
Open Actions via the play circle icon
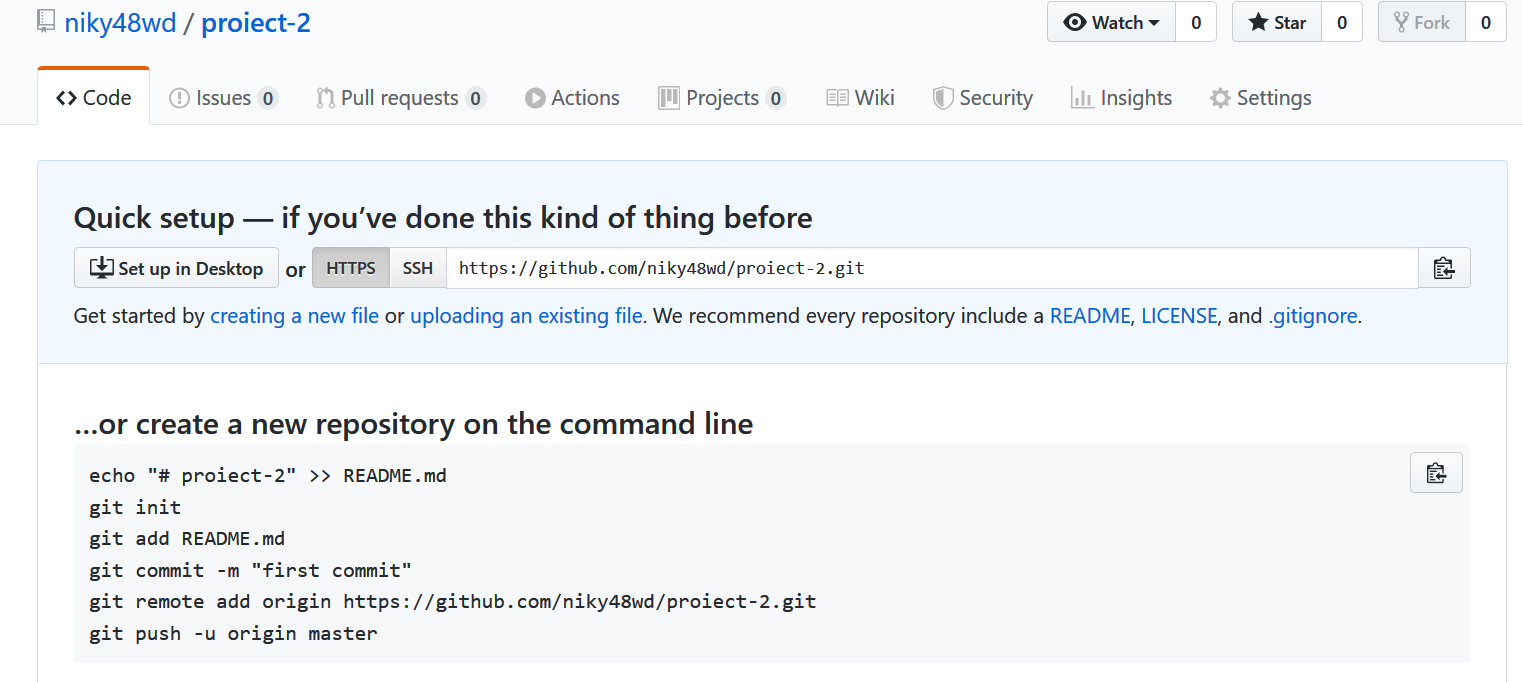536,97
